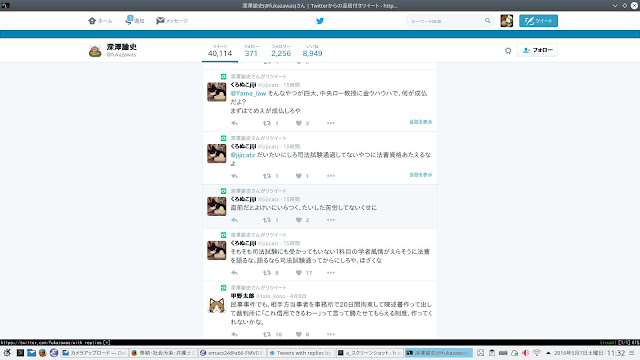Switch to スクリーンショット taskbar window
Viewport: 640px width, 360px height.
(x=370, y=353)
